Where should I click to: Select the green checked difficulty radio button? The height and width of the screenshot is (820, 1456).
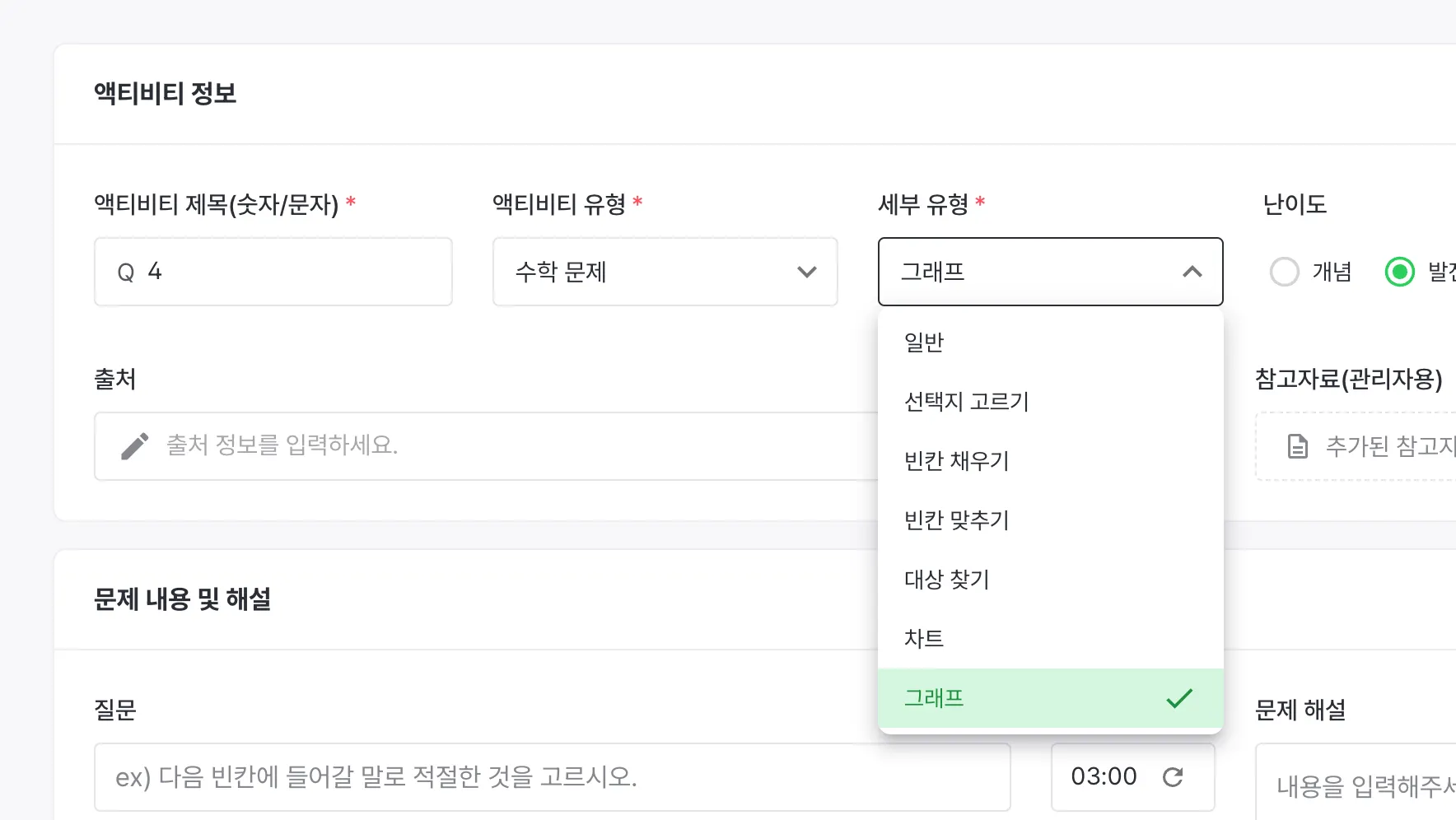[x=1399, y=272]
